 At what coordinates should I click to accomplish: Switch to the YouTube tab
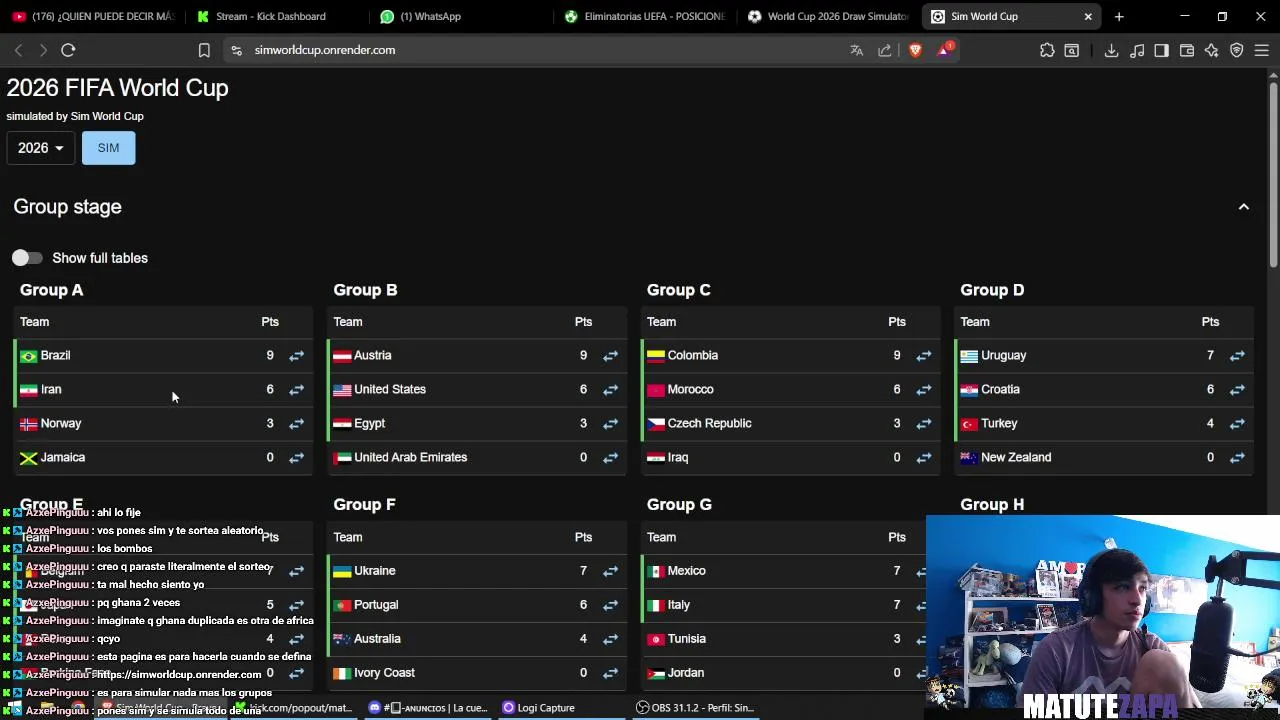(95, 16)
